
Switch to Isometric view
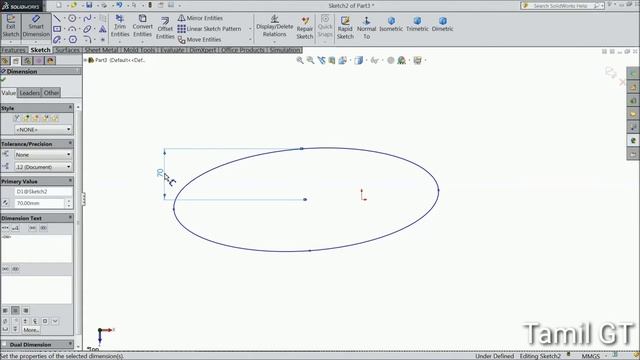point(391,24)
